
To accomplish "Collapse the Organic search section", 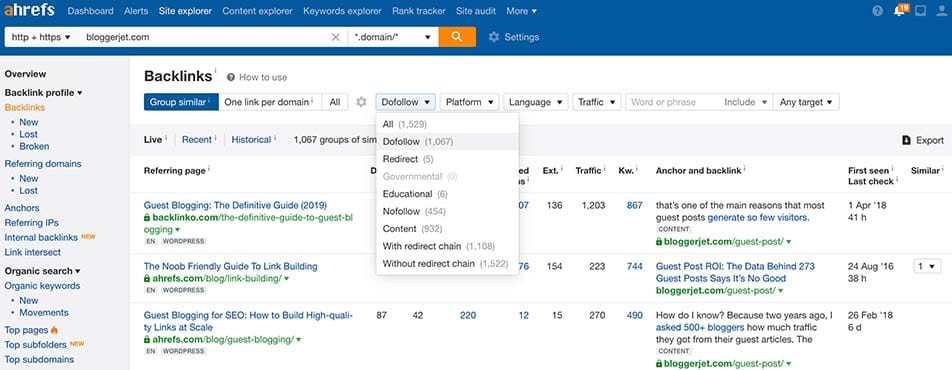I will (x=42, y=271).
